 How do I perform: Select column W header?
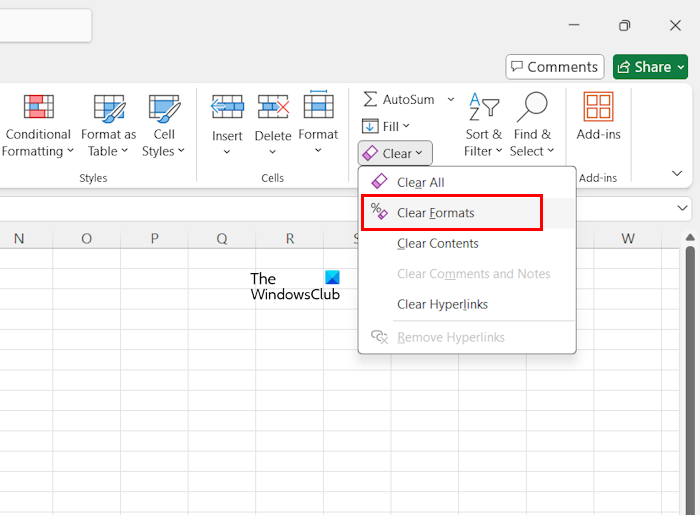click(628, 238)
